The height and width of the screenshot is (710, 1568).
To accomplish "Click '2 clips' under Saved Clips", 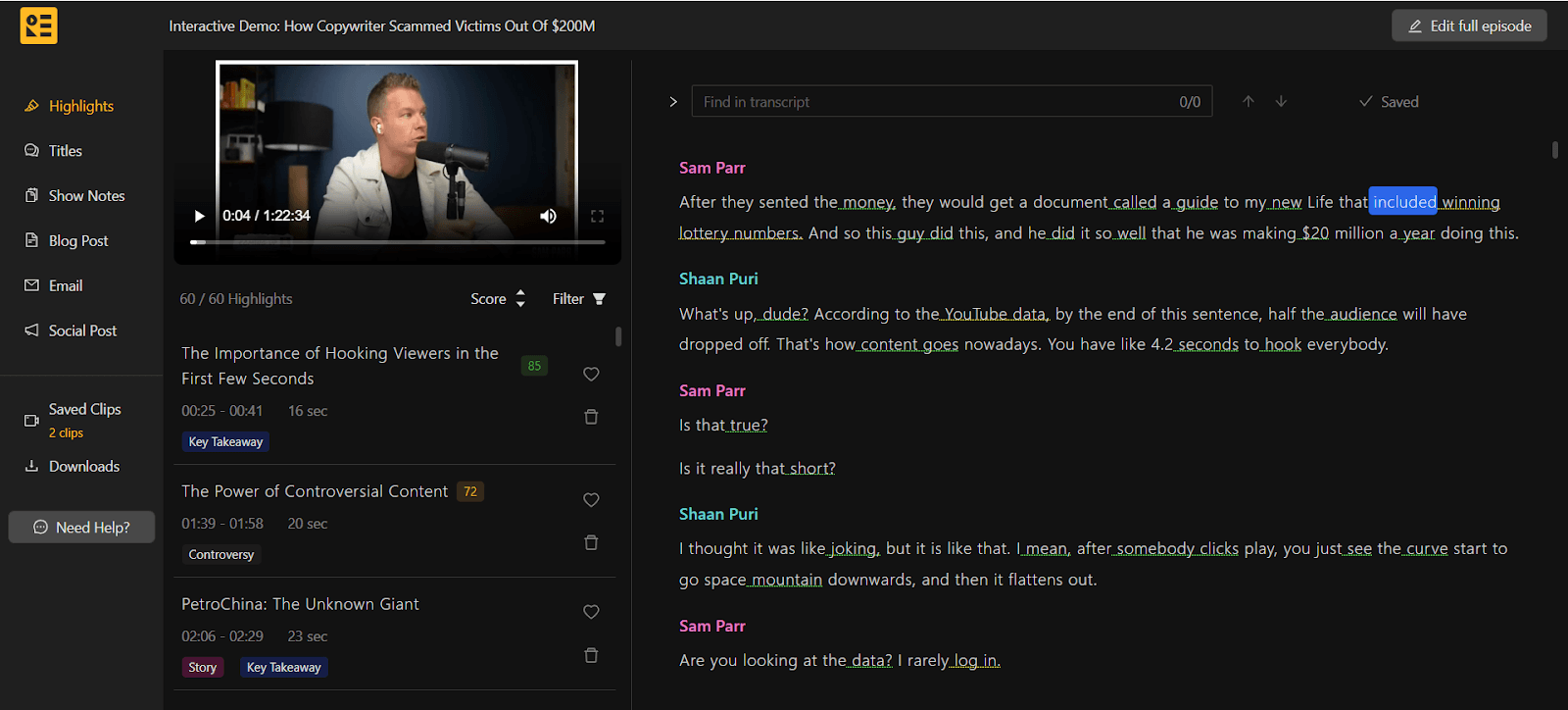I will click(x=67, y=432).
